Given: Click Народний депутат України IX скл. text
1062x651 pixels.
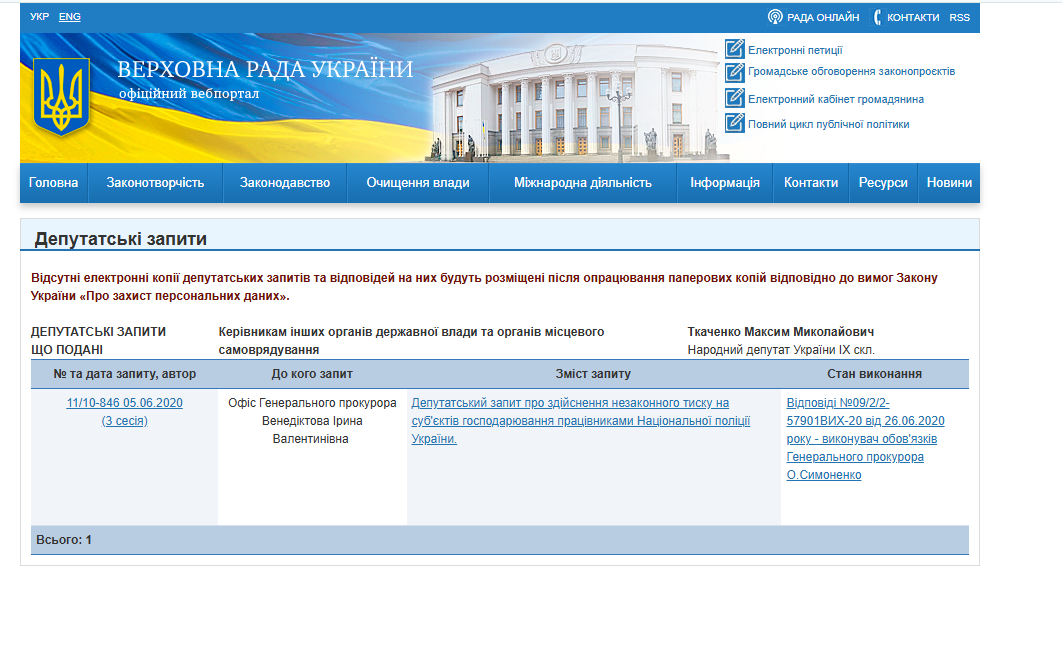Looking at the screenshot, I should (x=781, y=350).
